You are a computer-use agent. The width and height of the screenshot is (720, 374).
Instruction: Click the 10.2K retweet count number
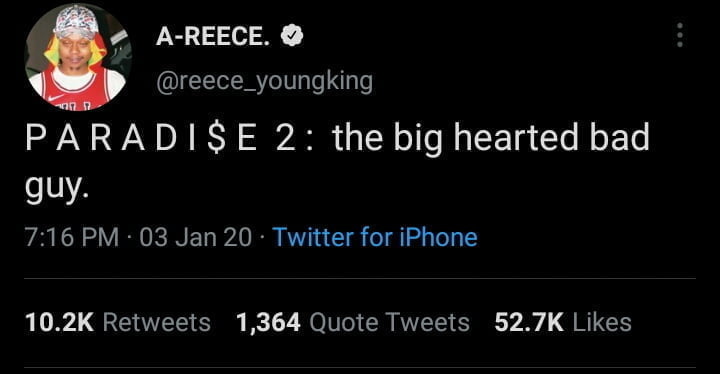point(60,322)
